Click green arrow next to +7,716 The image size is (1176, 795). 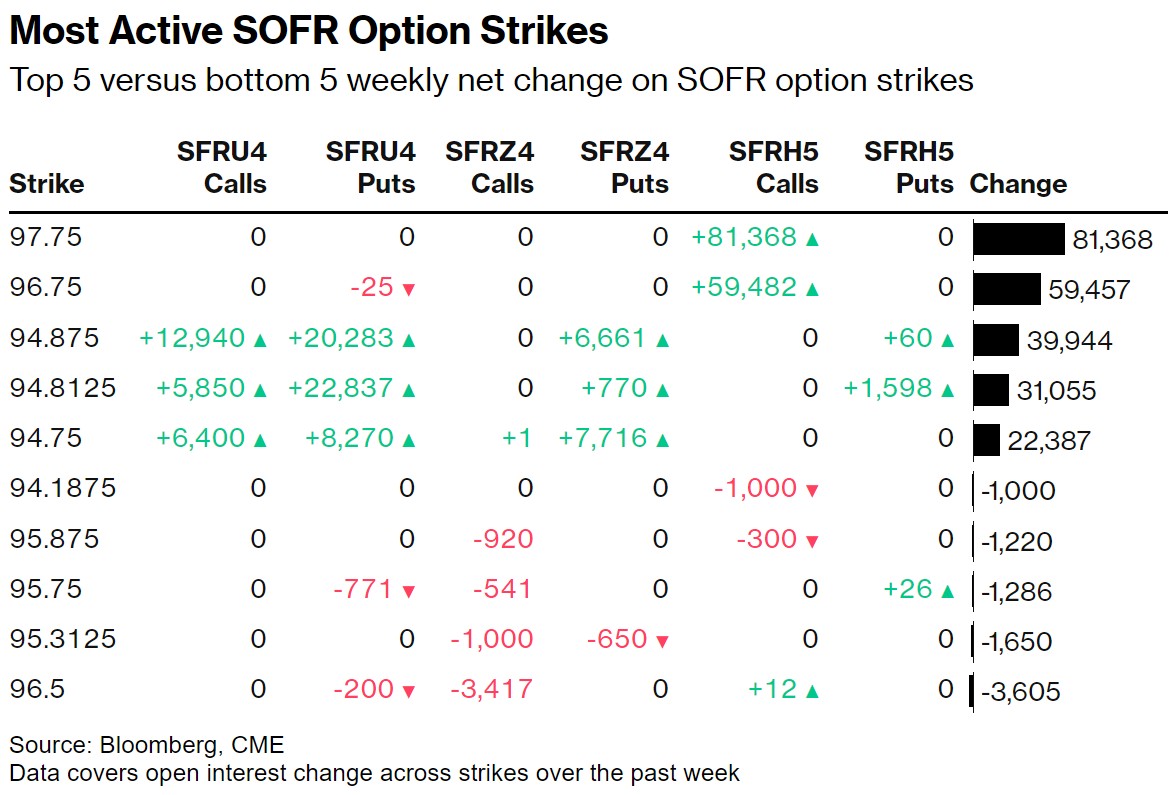[x=661, y=440]
